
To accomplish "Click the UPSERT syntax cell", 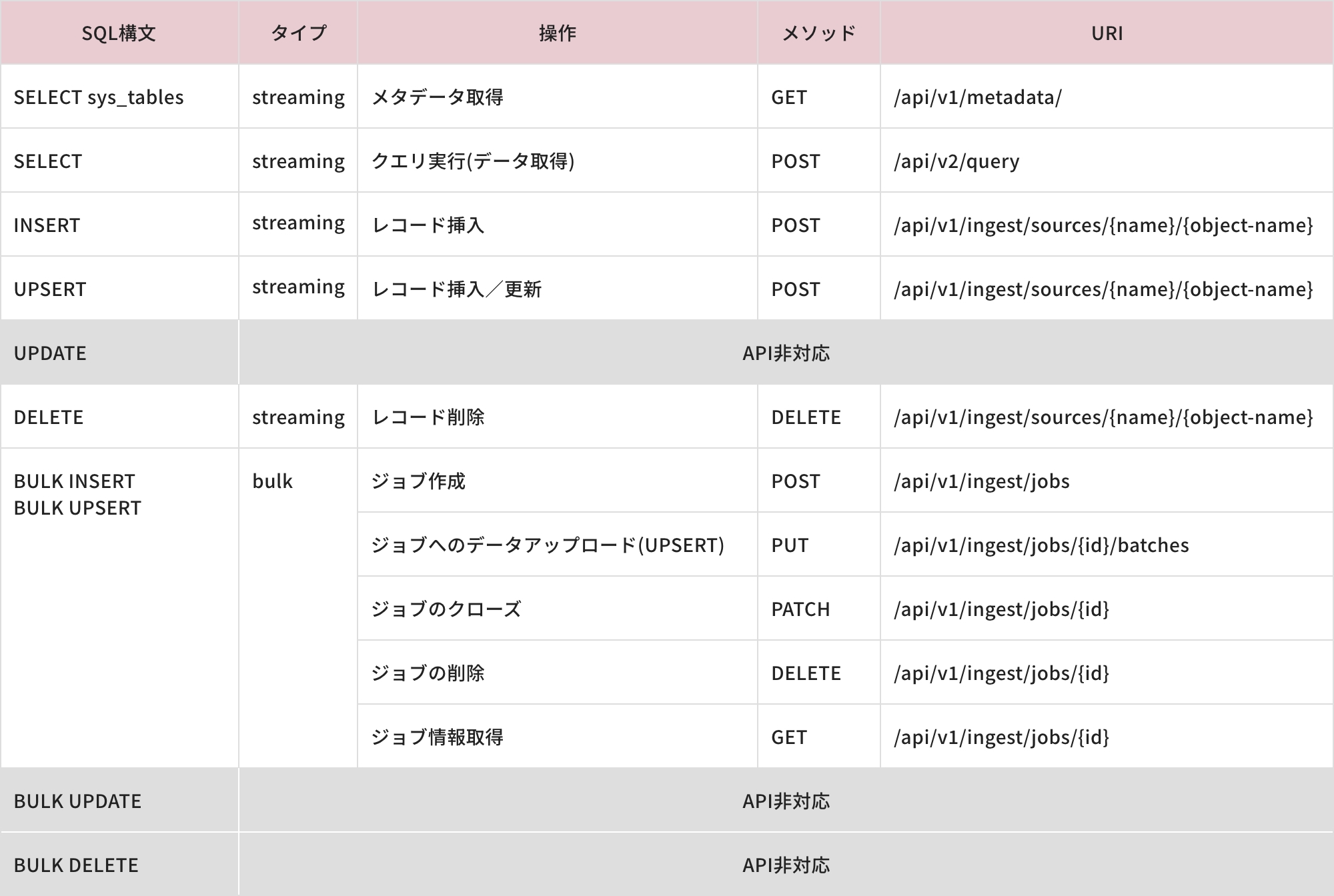I will click(50, 289).
